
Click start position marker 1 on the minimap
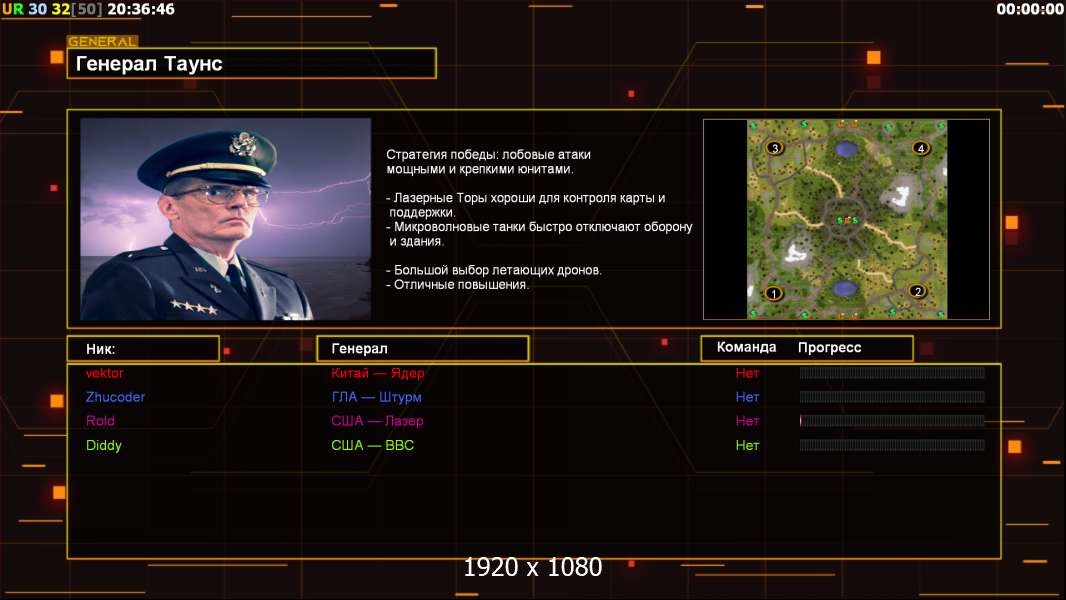pos(774,294)
